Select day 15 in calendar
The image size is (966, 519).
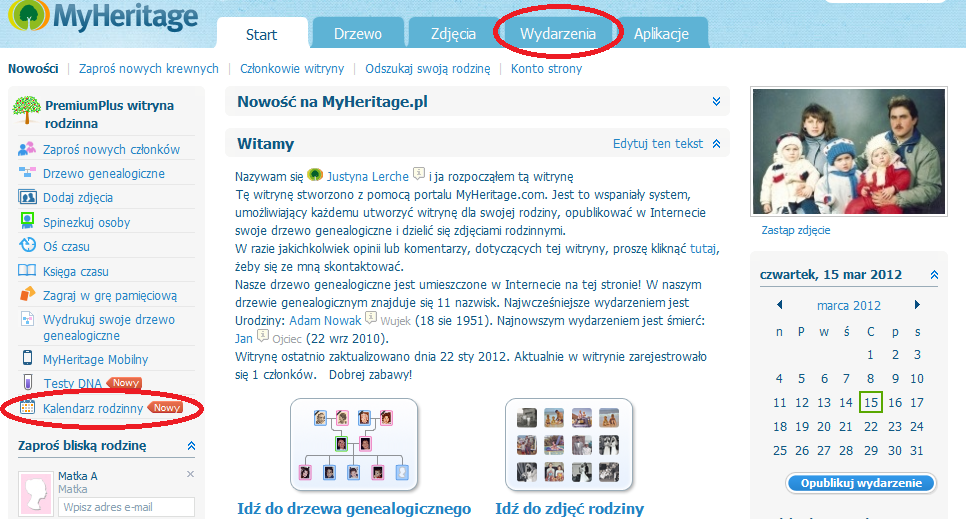click(x=871, y=403)
